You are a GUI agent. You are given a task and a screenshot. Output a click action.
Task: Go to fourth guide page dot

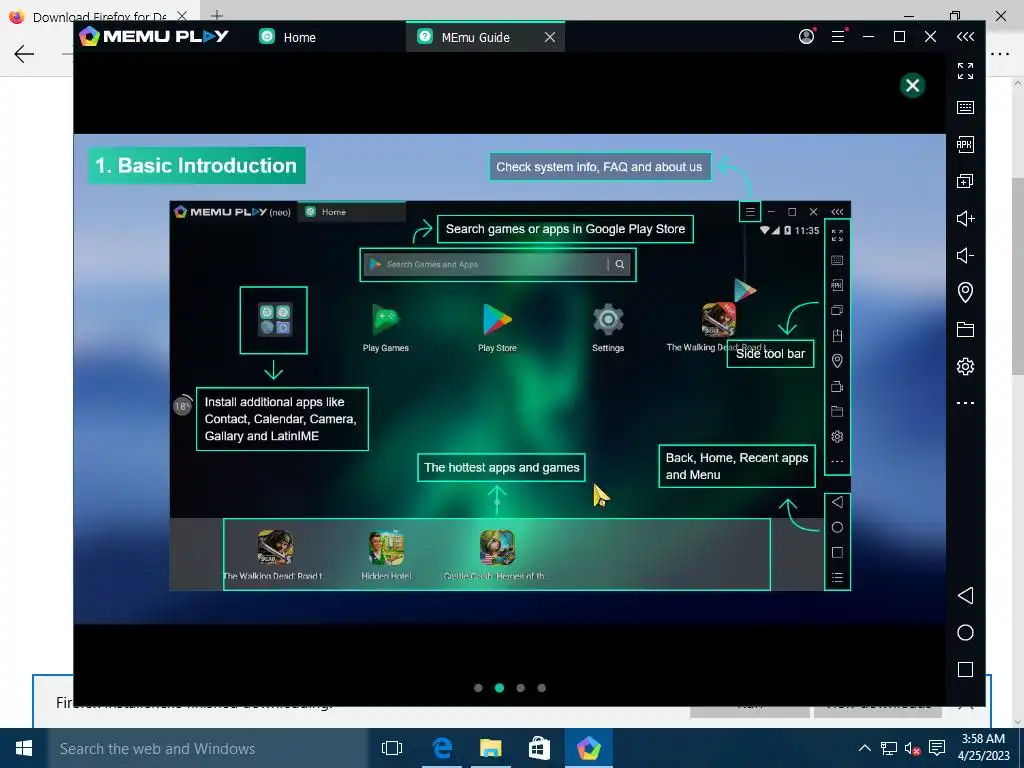[x=541, y=688]
